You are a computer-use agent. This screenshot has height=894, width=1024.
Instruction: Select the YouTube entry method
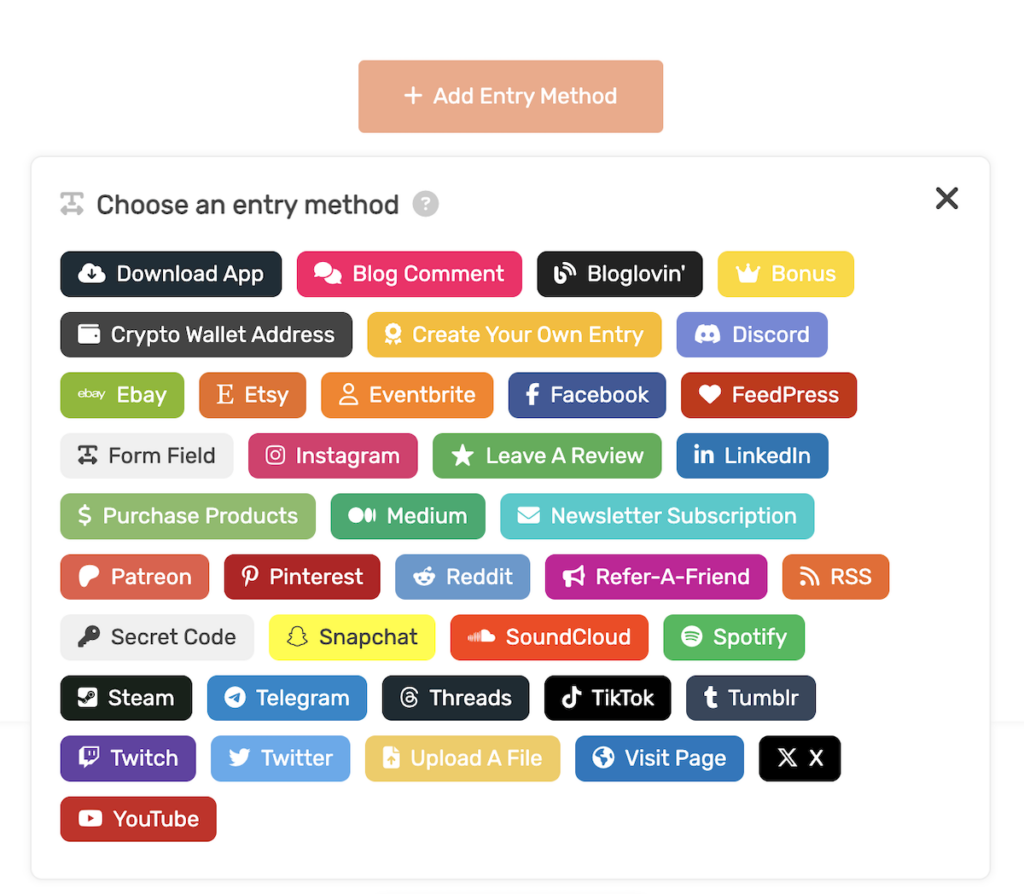coord(138,819)
